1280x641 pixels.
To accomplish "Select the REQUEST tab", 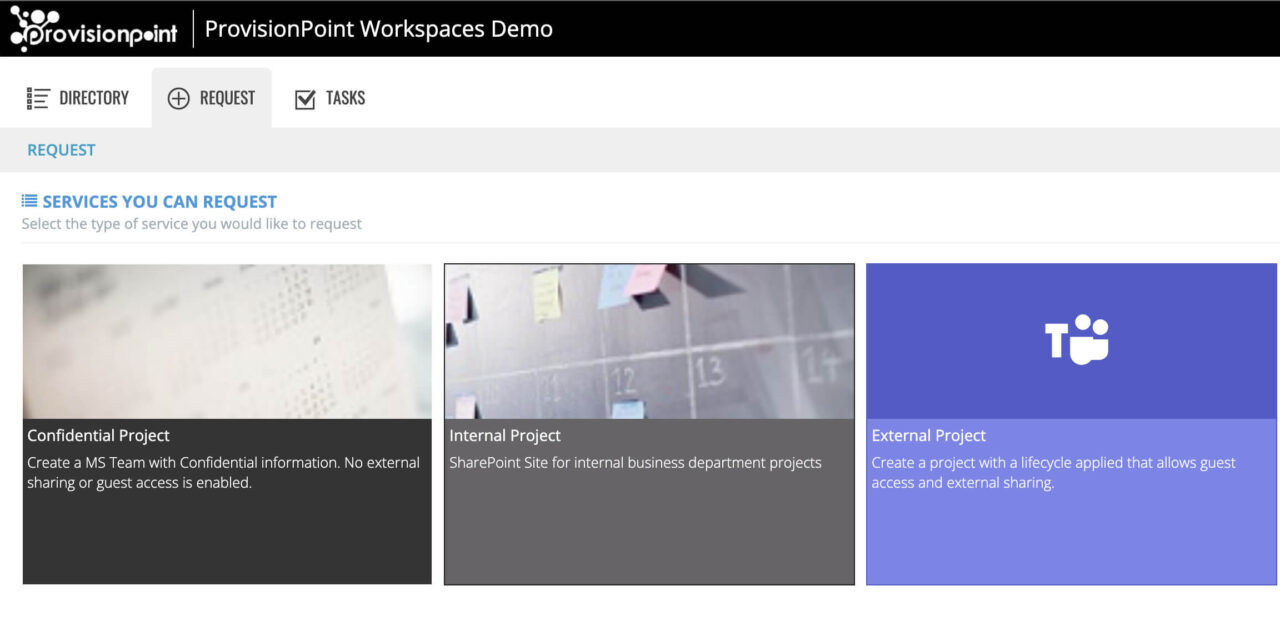I will (x=226, y=97).
